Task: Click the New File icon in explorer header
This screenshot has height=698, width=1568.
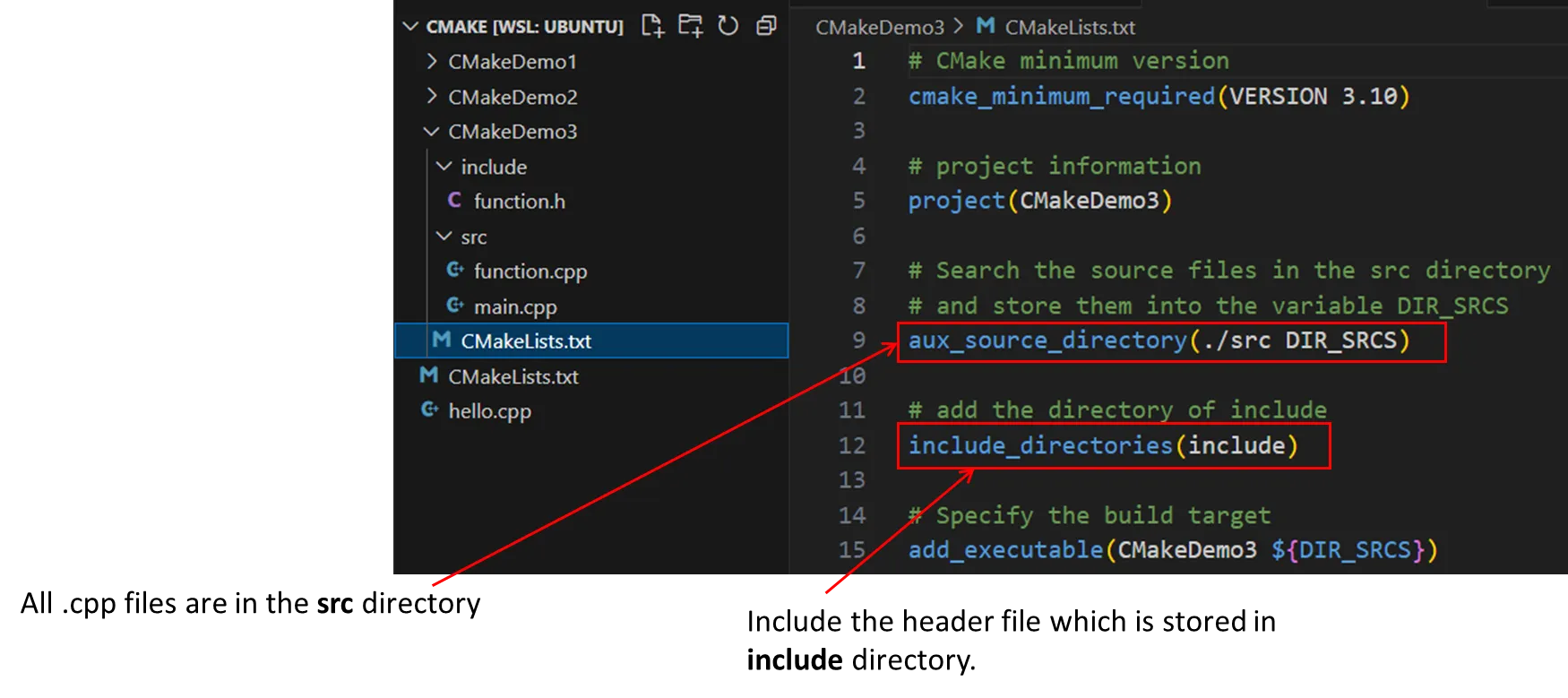Action: tap(652, 26)
